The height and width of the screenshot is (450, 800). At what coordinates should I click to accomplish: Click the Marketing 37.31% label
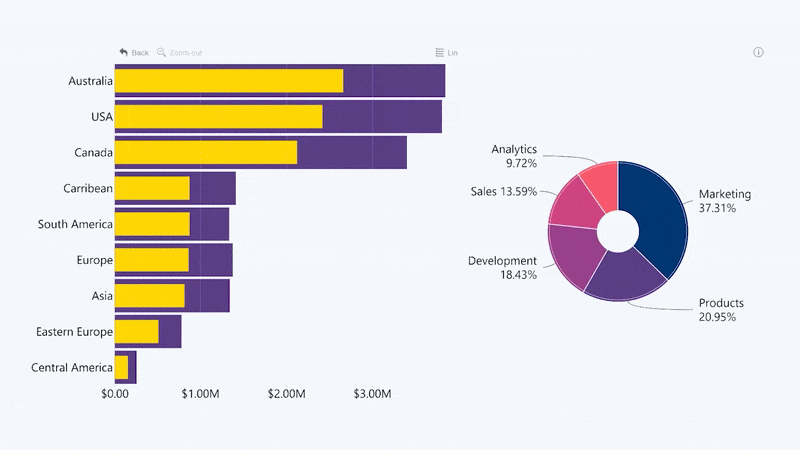click(724, 201)
